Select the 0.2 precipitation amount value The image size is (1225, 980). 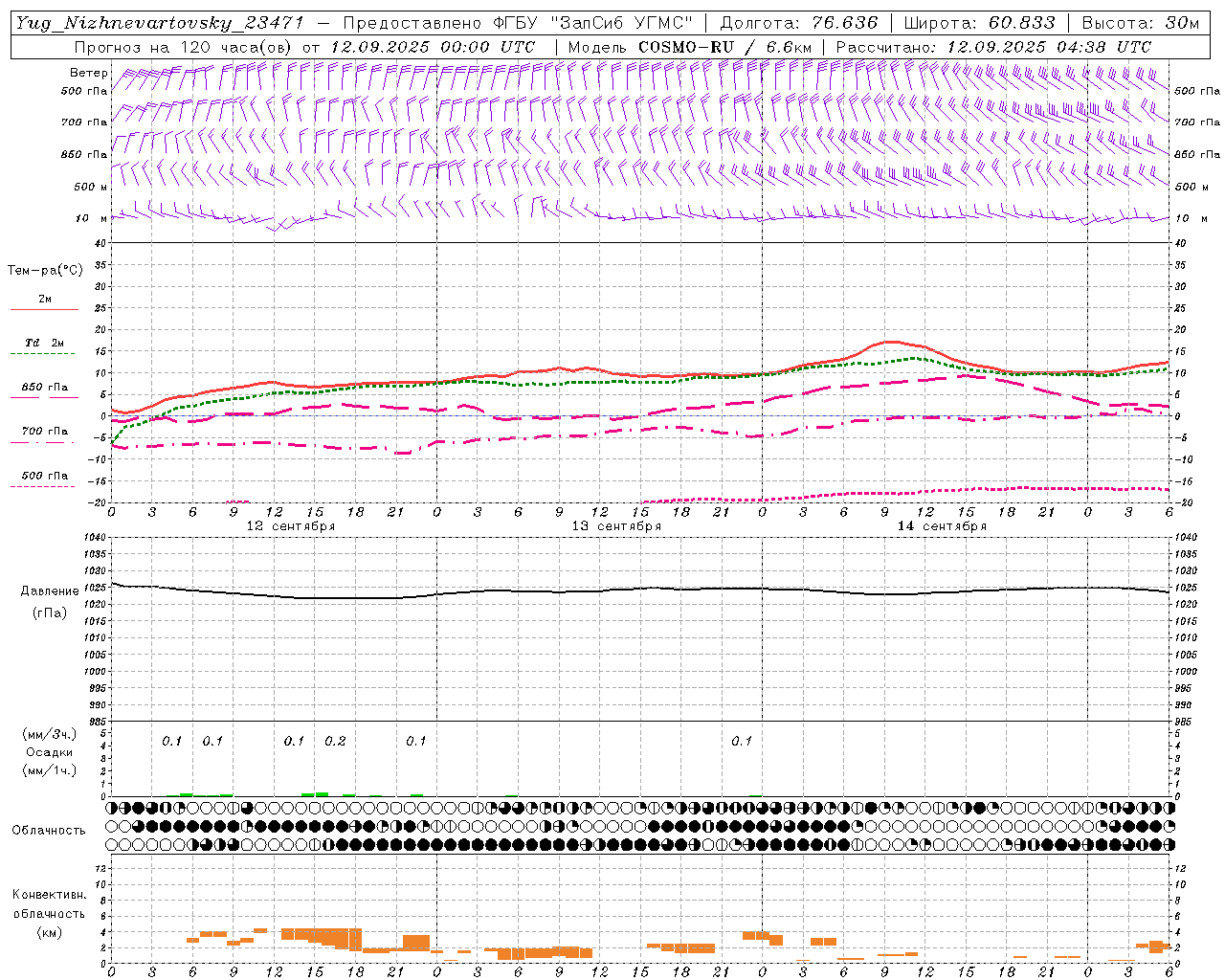point(335,741)
